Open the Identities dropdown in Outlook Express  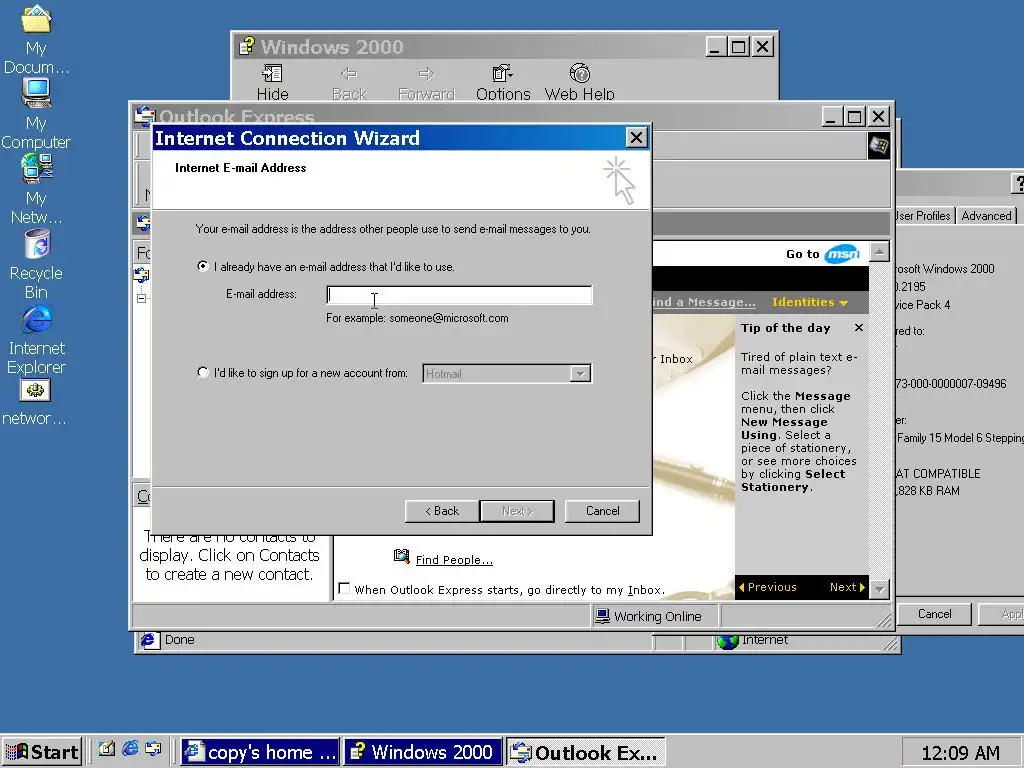click(x=809, y=302)
